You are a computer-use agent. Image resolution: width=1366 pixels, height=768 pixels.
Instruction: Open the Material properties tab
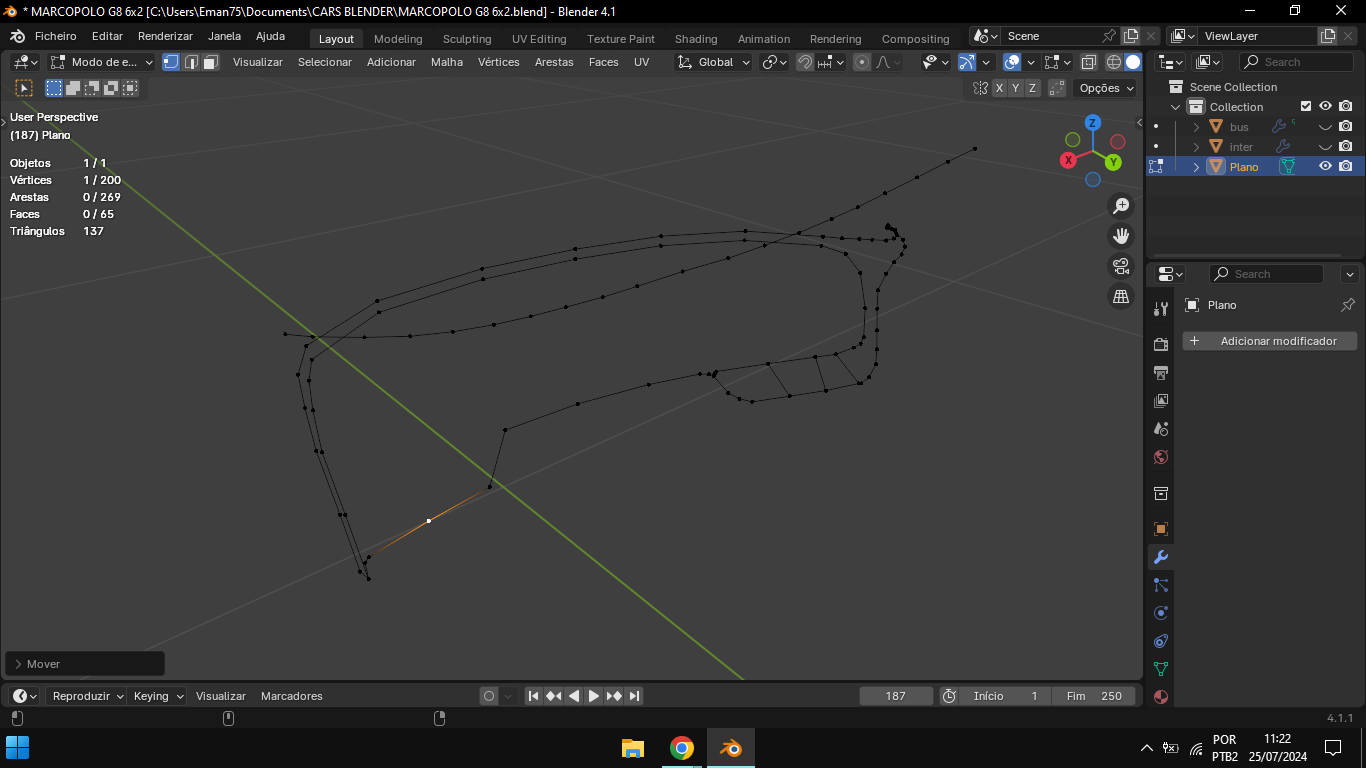1161,696
